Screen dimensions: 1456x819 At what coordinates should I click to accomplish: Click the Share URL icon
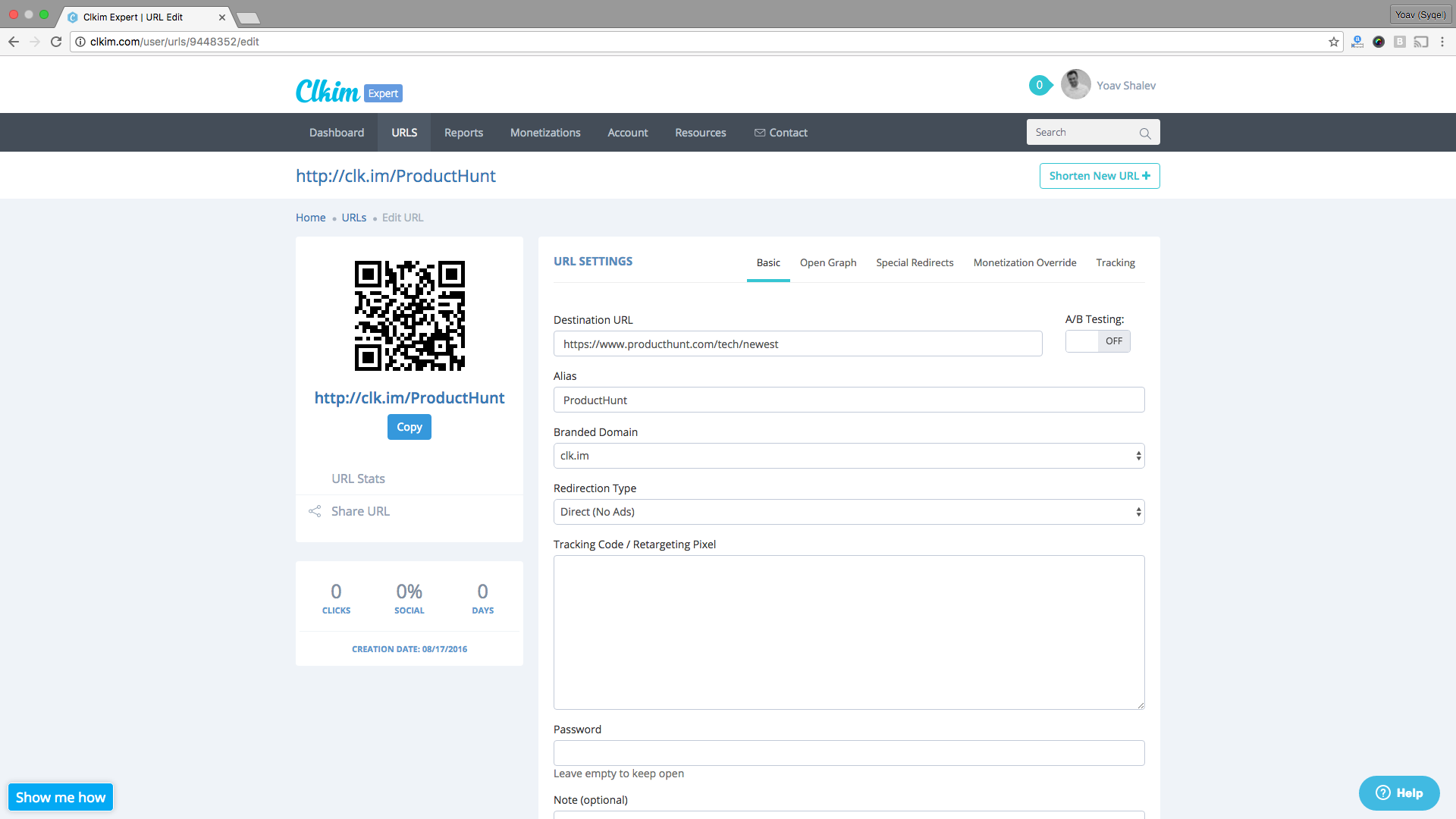pyautogui.click(x=315, y=511)
